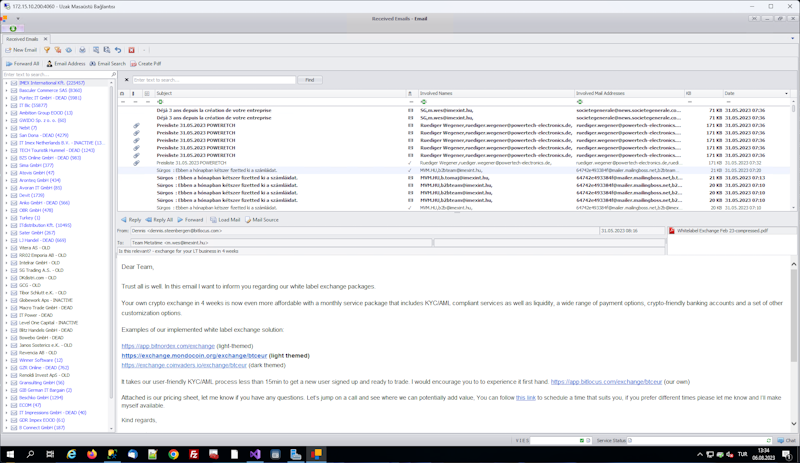Open Google Chrome from the taskbar
800x463 pixels.
[x=173, y=454]
